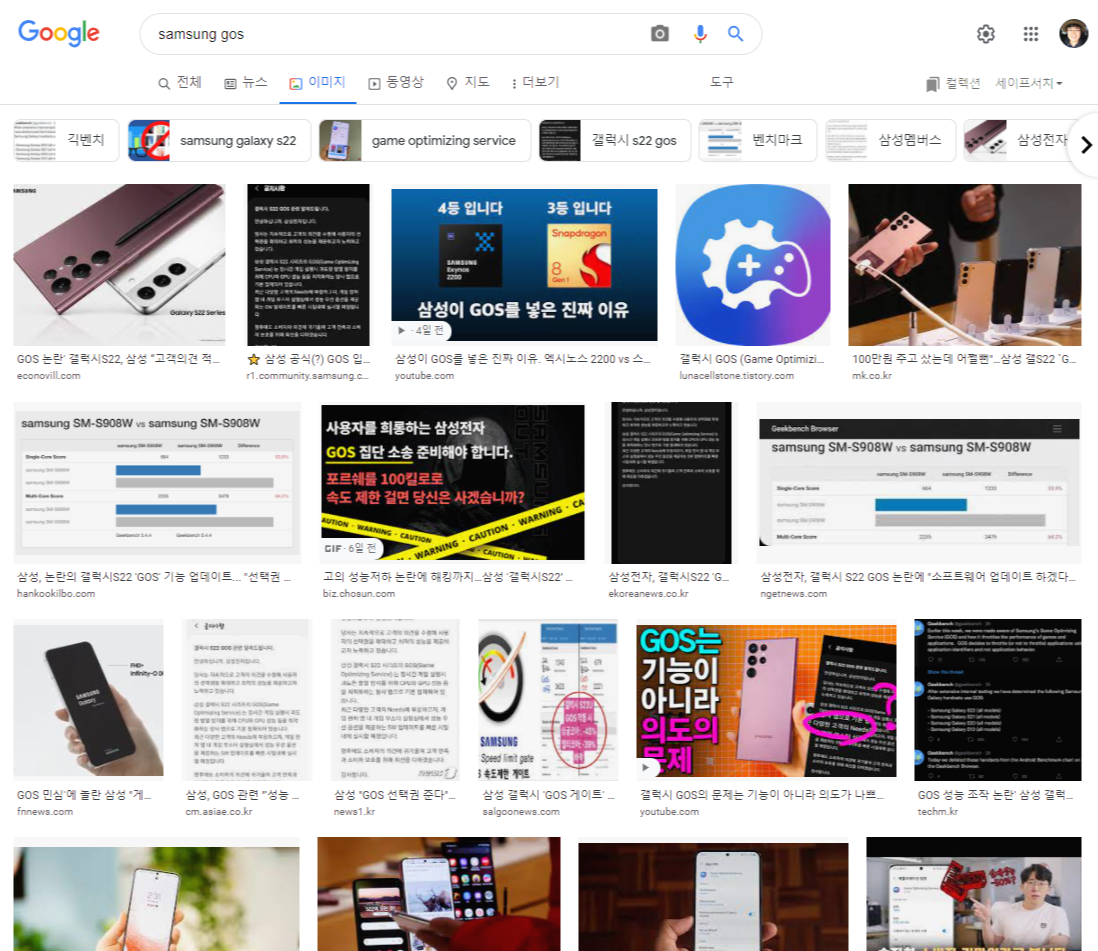Open the settings gear icon
The height and width of the screenshot is (951, 1098).
tap(985, 34)
